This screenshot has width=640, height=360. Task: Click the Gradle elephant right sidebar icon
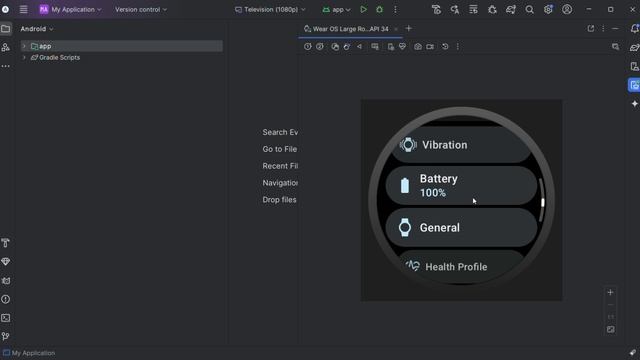[634, 47]
